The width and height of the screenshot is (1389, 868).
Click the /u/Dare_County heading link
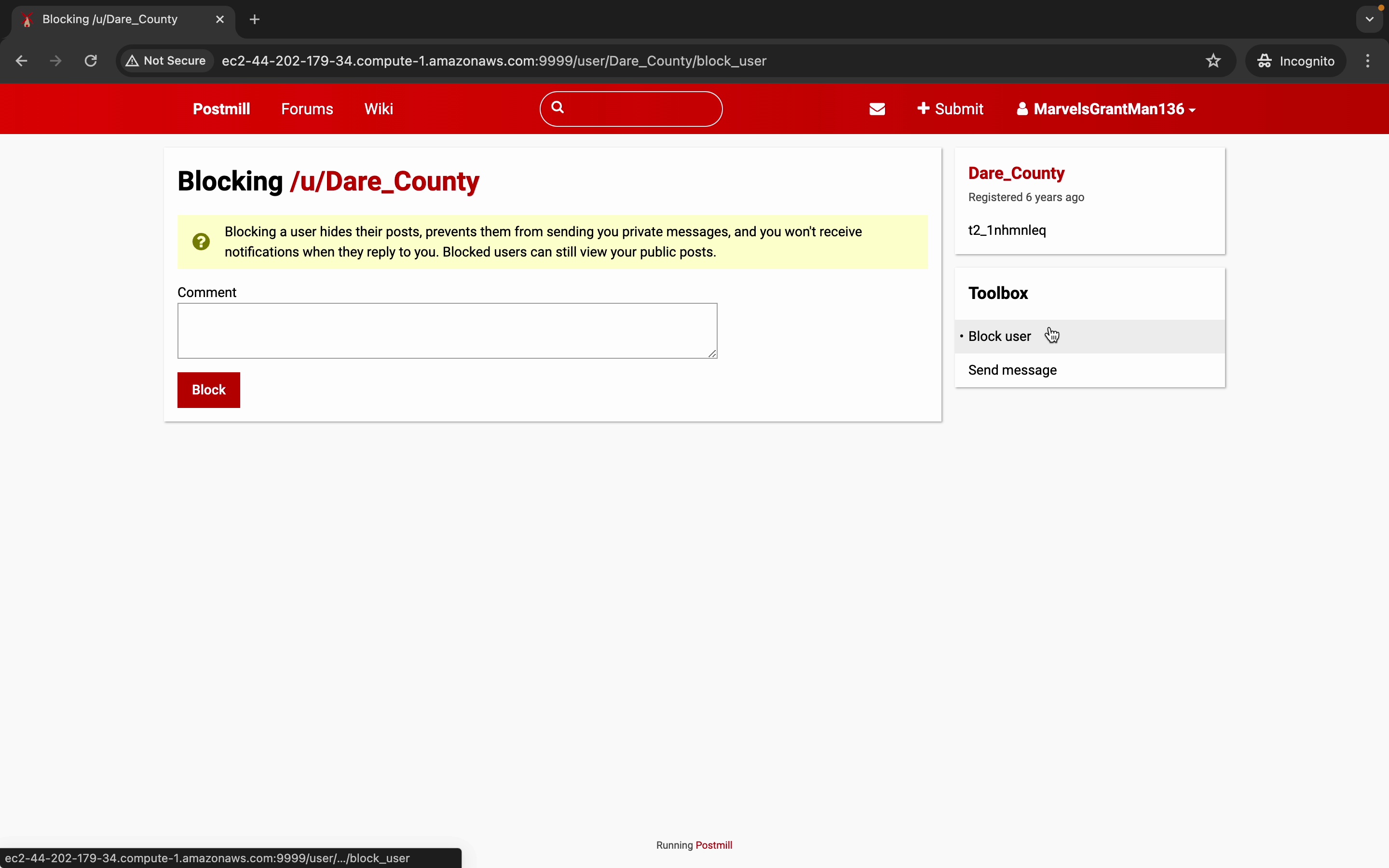[384, 182]
